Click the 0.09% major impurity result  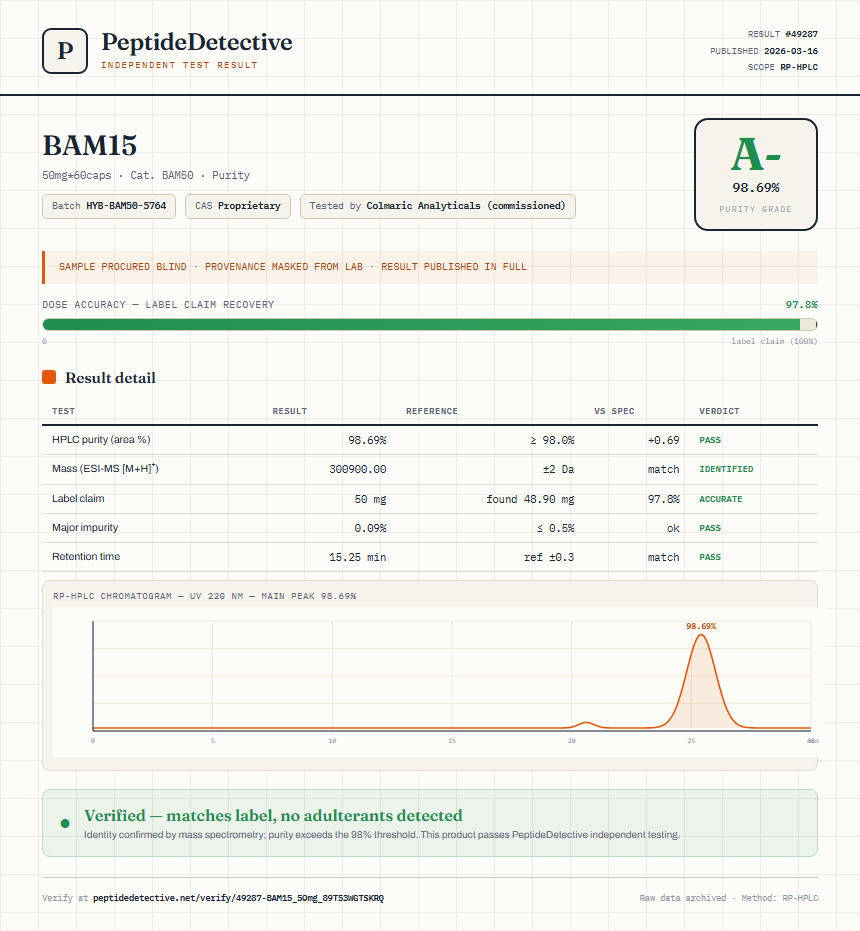pos(370,528)
